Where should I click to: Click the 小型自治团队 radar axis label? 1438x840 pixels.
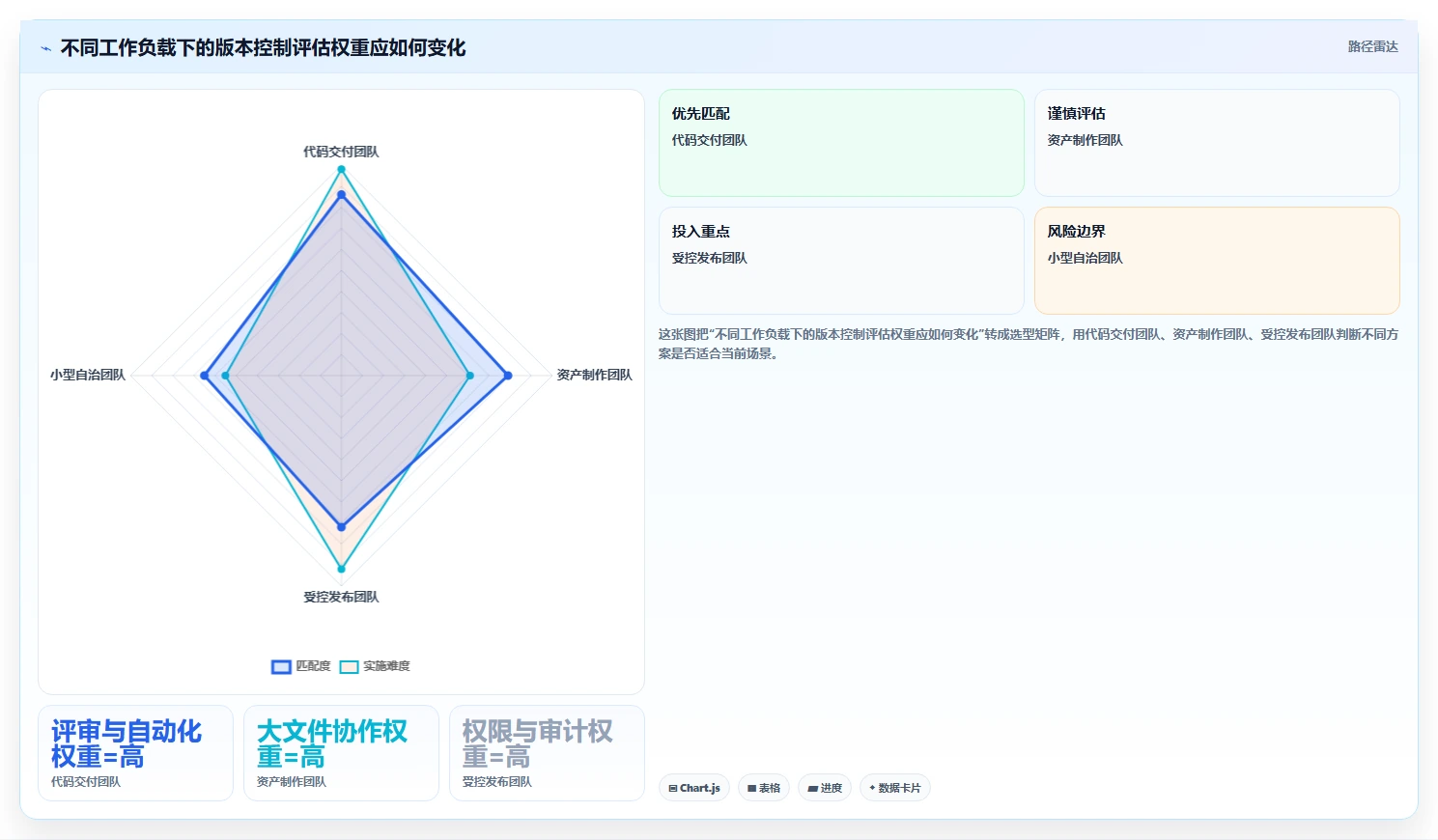pos(88,375)
